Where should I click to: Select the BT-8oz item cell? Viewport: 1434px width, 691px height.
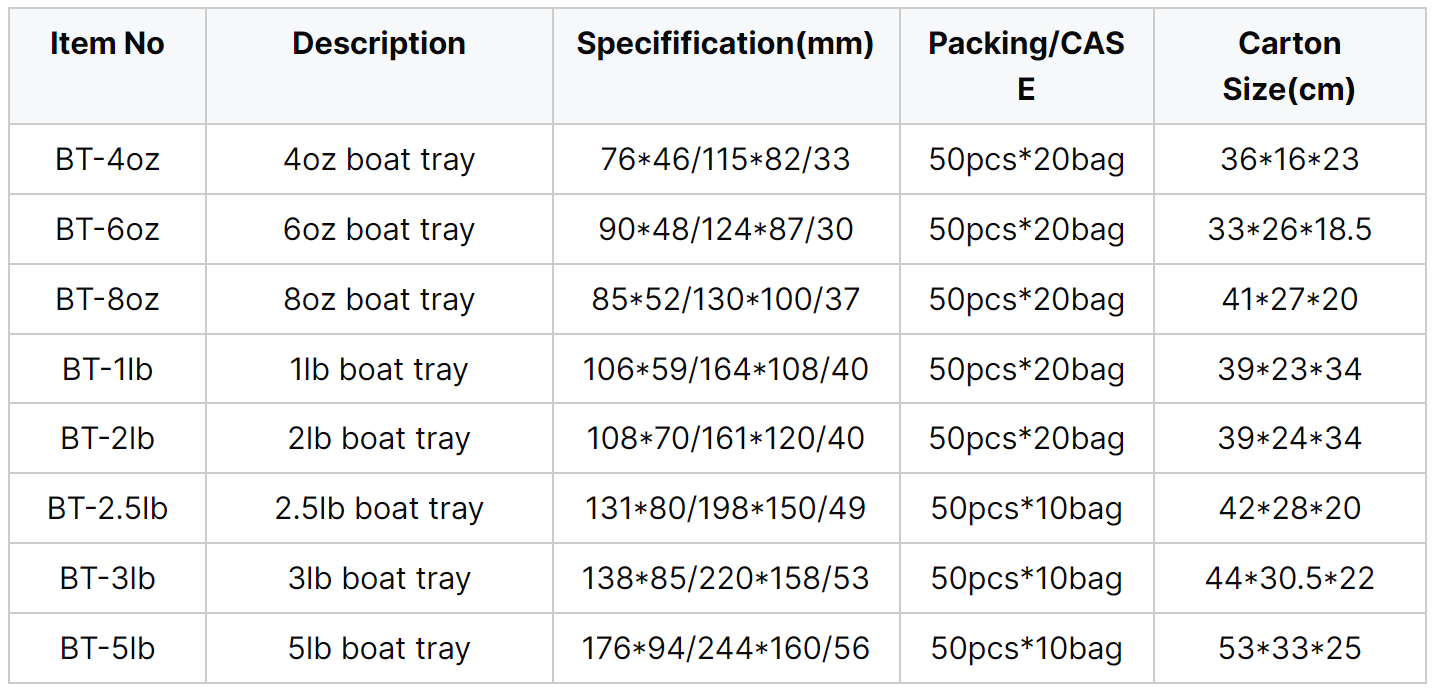click(x=107, y=300)
